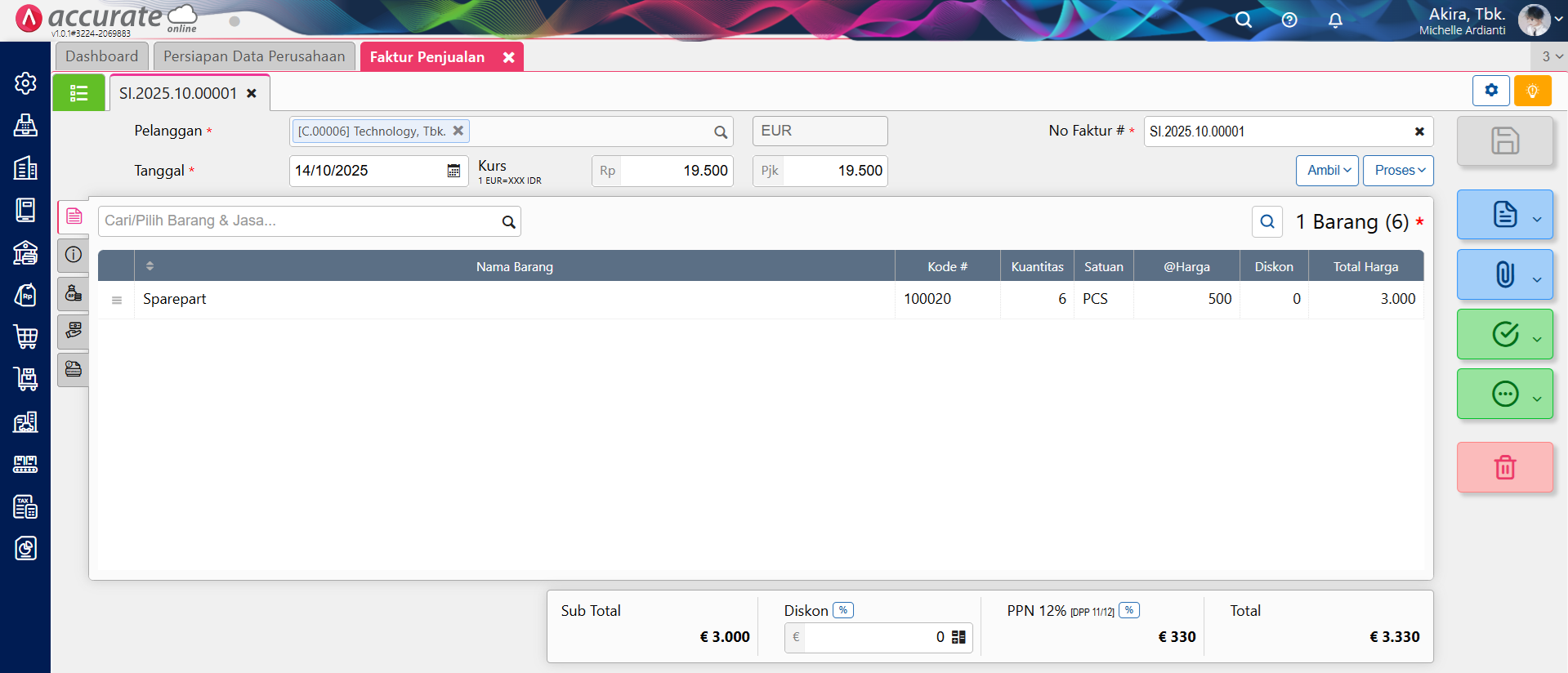This screenshot has height=673, width=1568.
Task: Toggle the sort arrows in table header
Action: click(x=150, y=266)
